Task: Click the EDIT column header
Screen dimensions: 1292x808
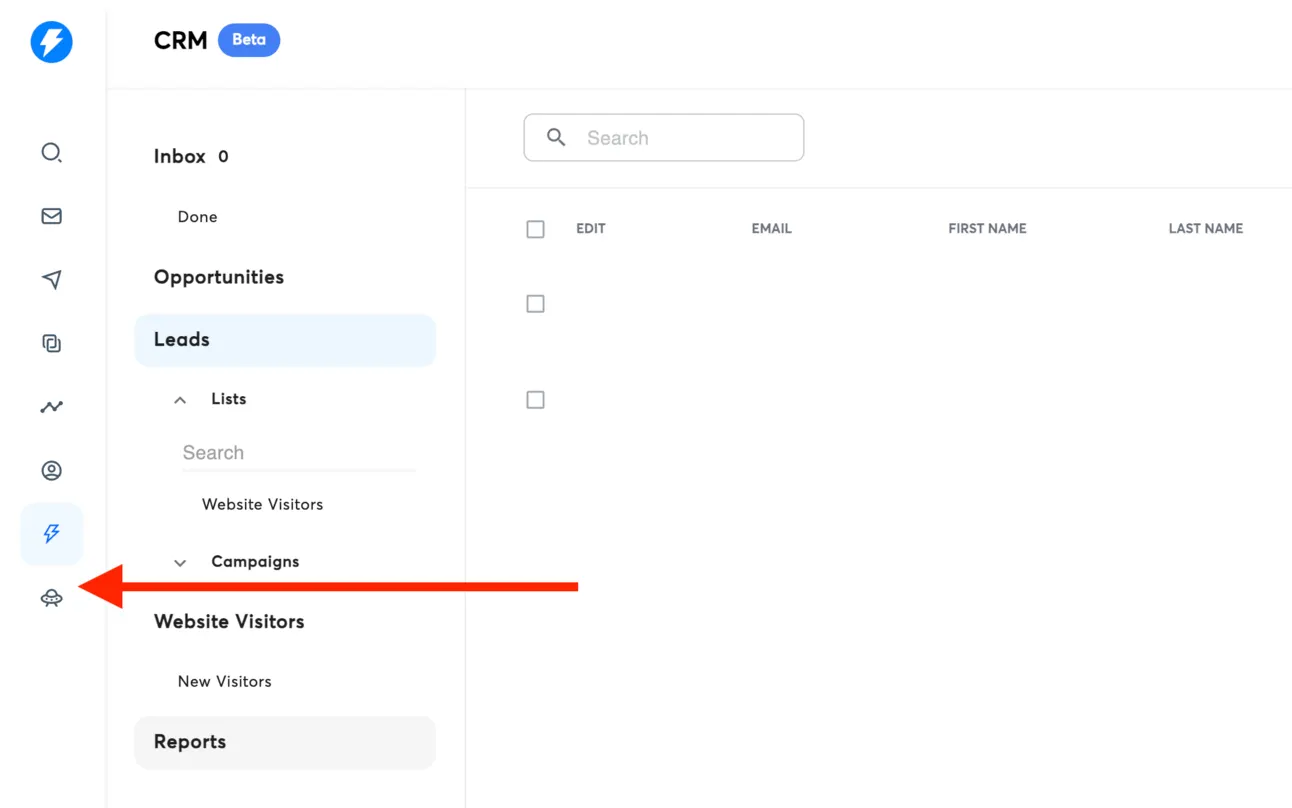Action: coord(591,229)
